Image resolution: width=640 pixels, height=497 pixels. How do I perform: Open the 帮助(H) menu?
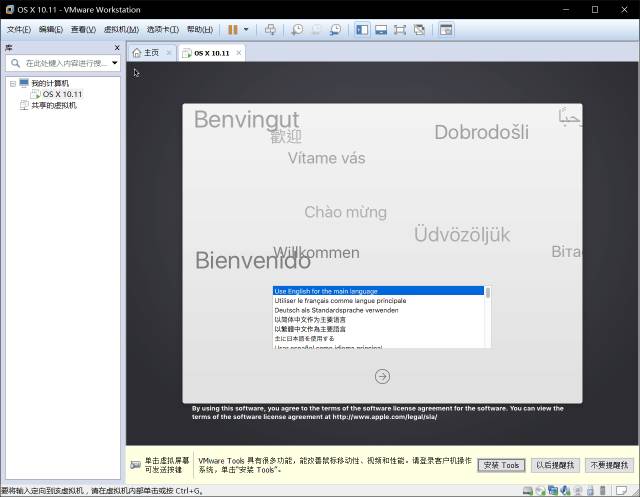200,29
